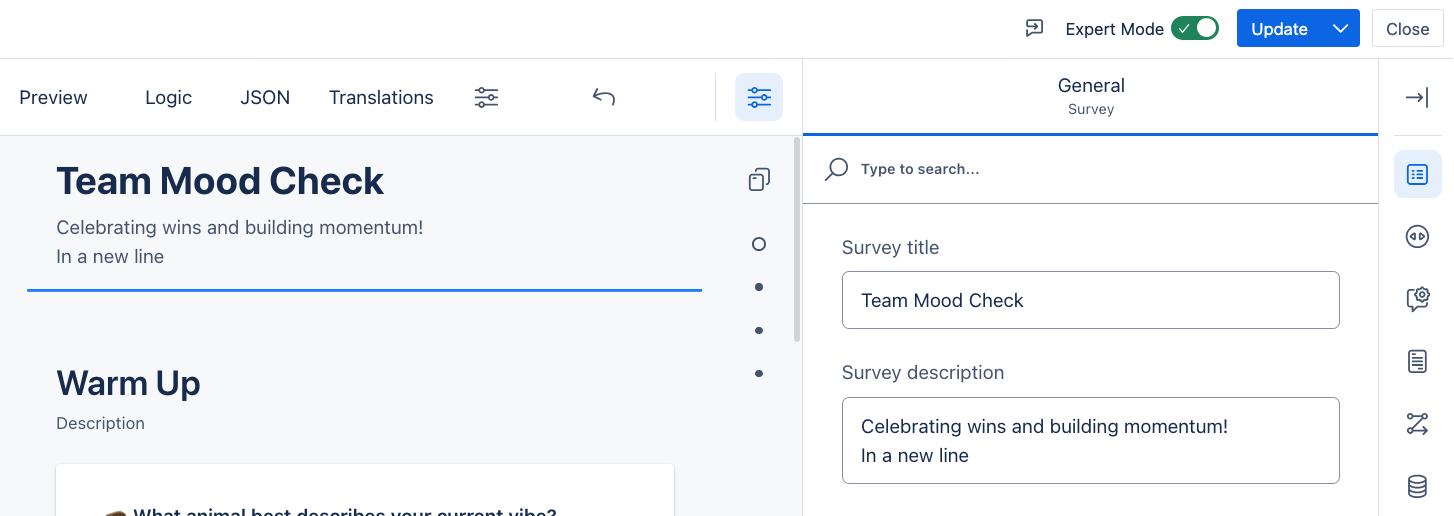Image resolution: width=1454 pixels, height=516 pixels.
Task: Toggle the highlighted property grid panel button
Action: coord(759,97)
